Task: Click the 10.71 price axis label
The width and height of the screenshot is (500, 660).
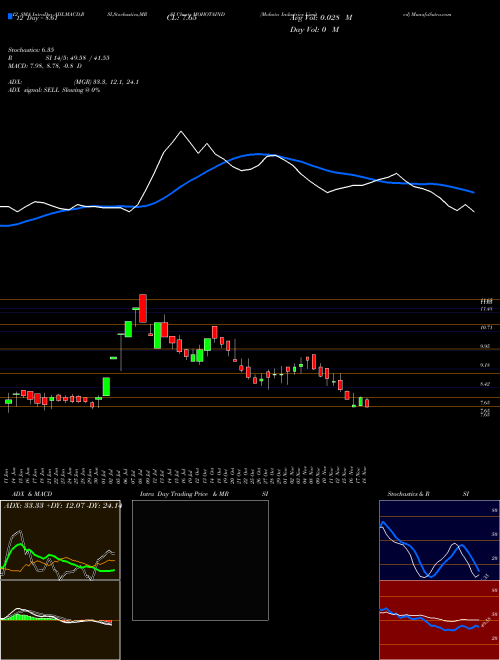Action: (x=486, y=327)
